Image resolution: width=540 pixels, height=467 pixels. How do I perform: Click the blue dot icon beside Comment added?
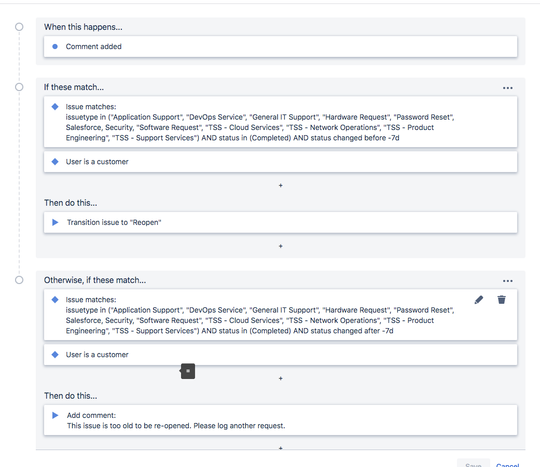55,46
